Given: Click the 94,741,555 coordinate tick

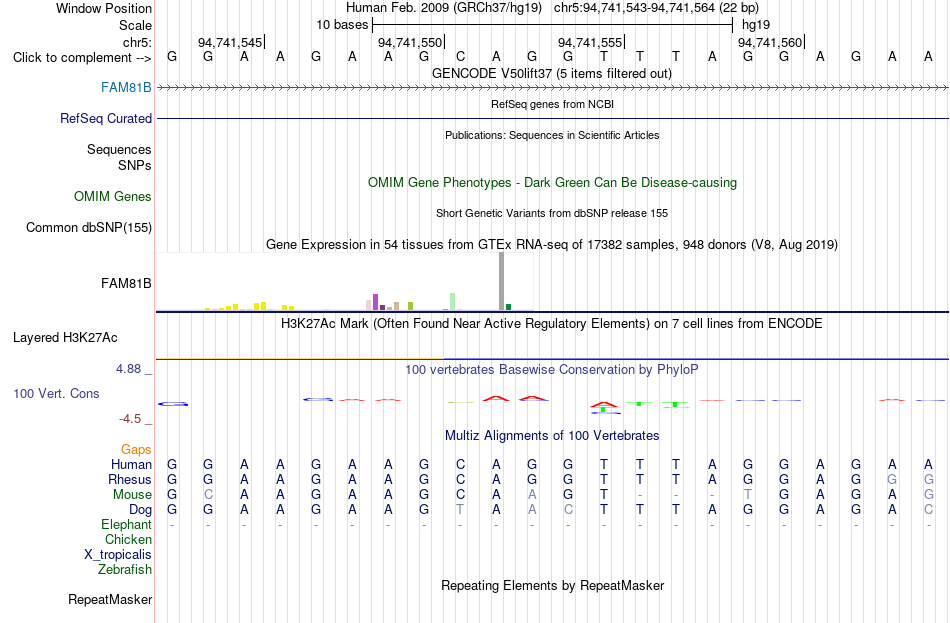Looking at the screenshot, I should pyautogui.click(x=590, y=42).
